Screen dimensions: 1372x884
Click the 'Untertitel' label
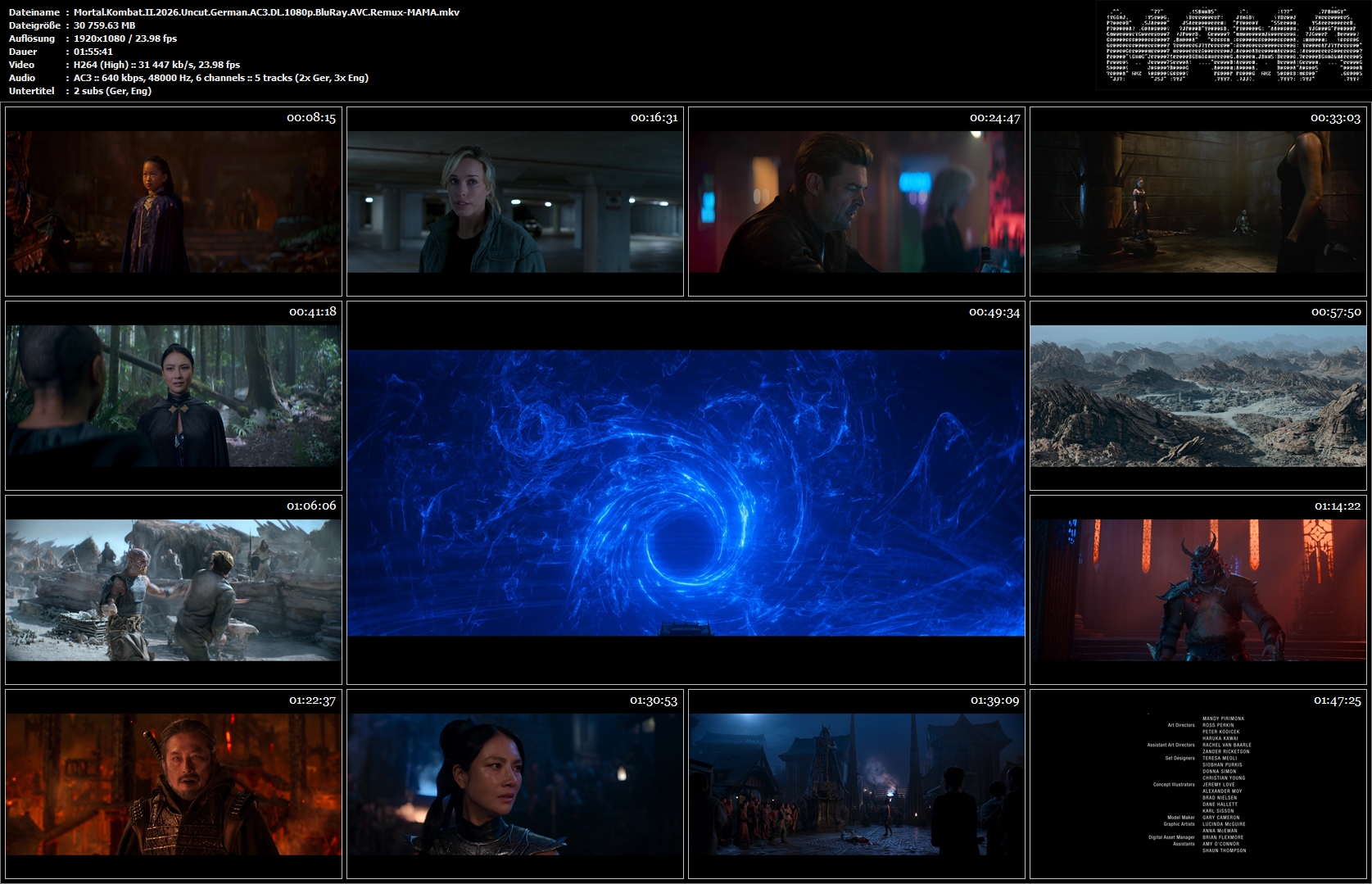[x=32, y=91]
